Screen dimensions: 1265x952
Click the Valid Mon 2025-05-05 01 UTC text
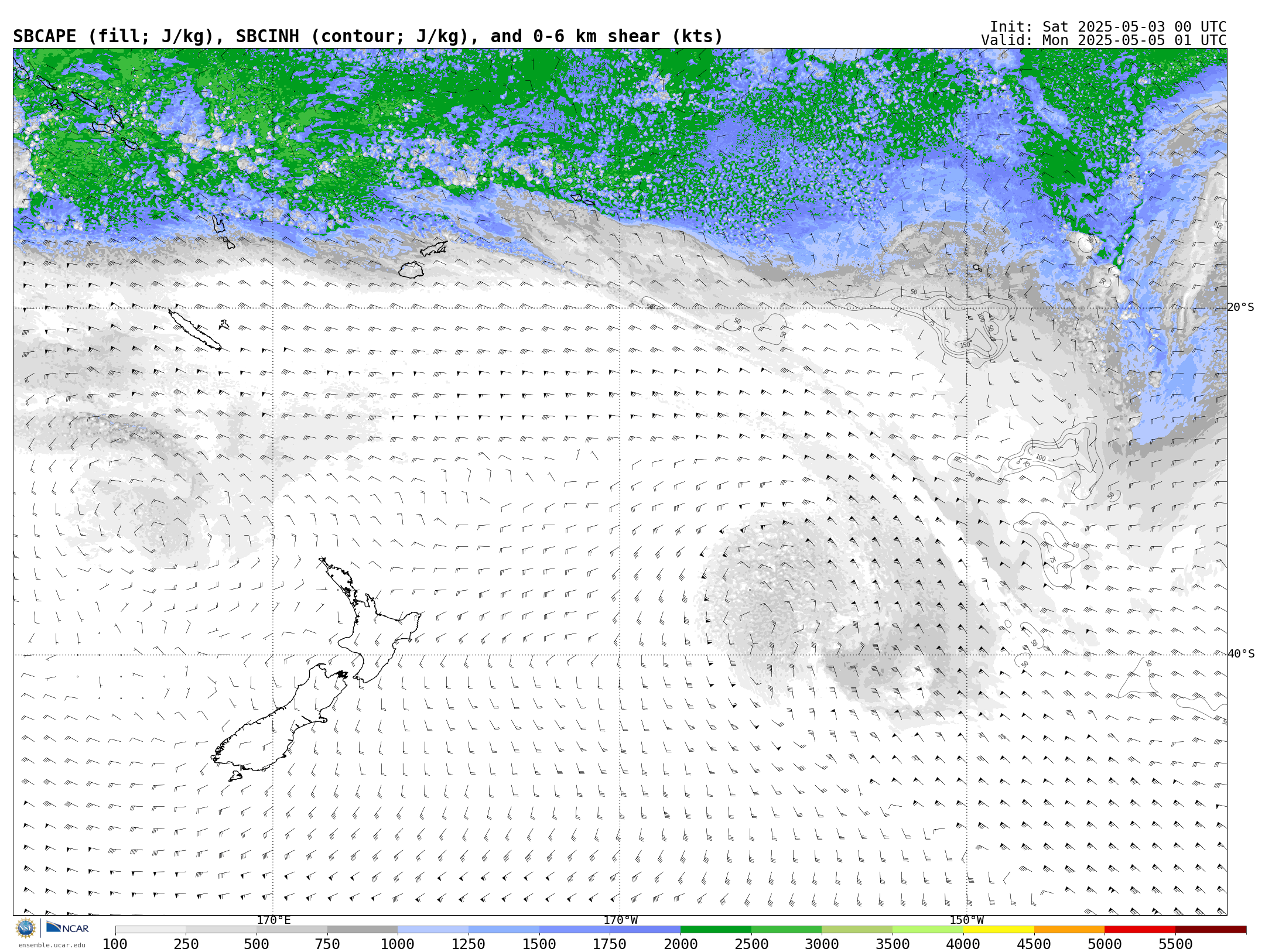(x=1103, y=40)
